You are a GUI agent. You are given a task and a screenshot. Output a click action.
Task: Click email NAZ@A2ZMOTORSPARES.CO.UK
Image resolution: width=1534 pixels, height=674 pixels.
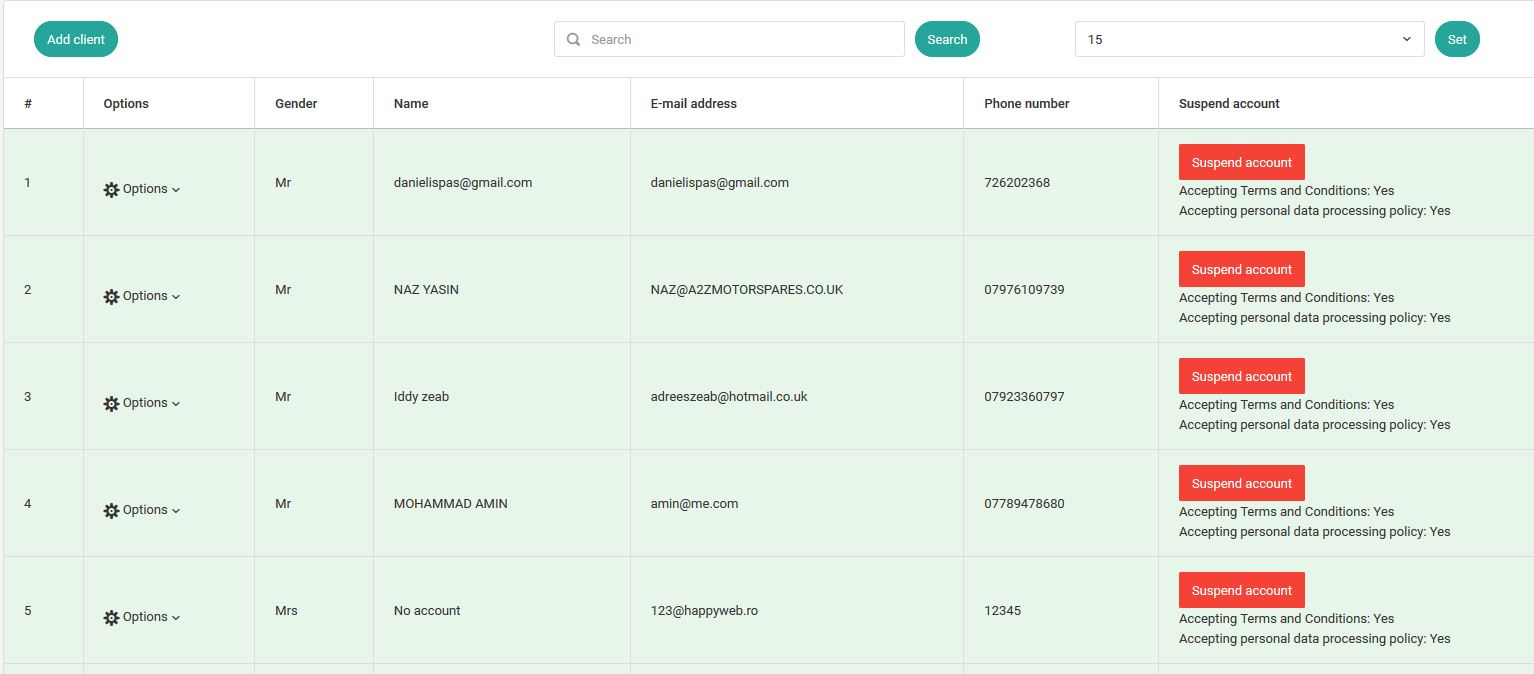pos(747,289)
